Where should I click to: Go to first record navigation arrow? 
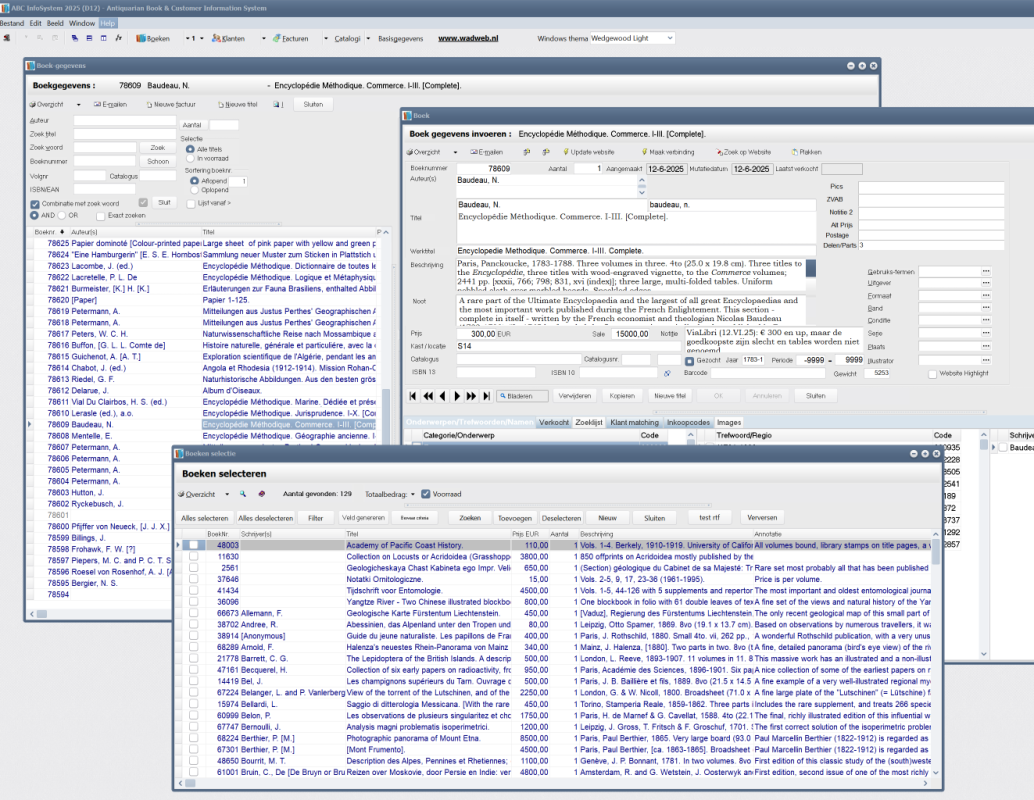coord(413,396)
